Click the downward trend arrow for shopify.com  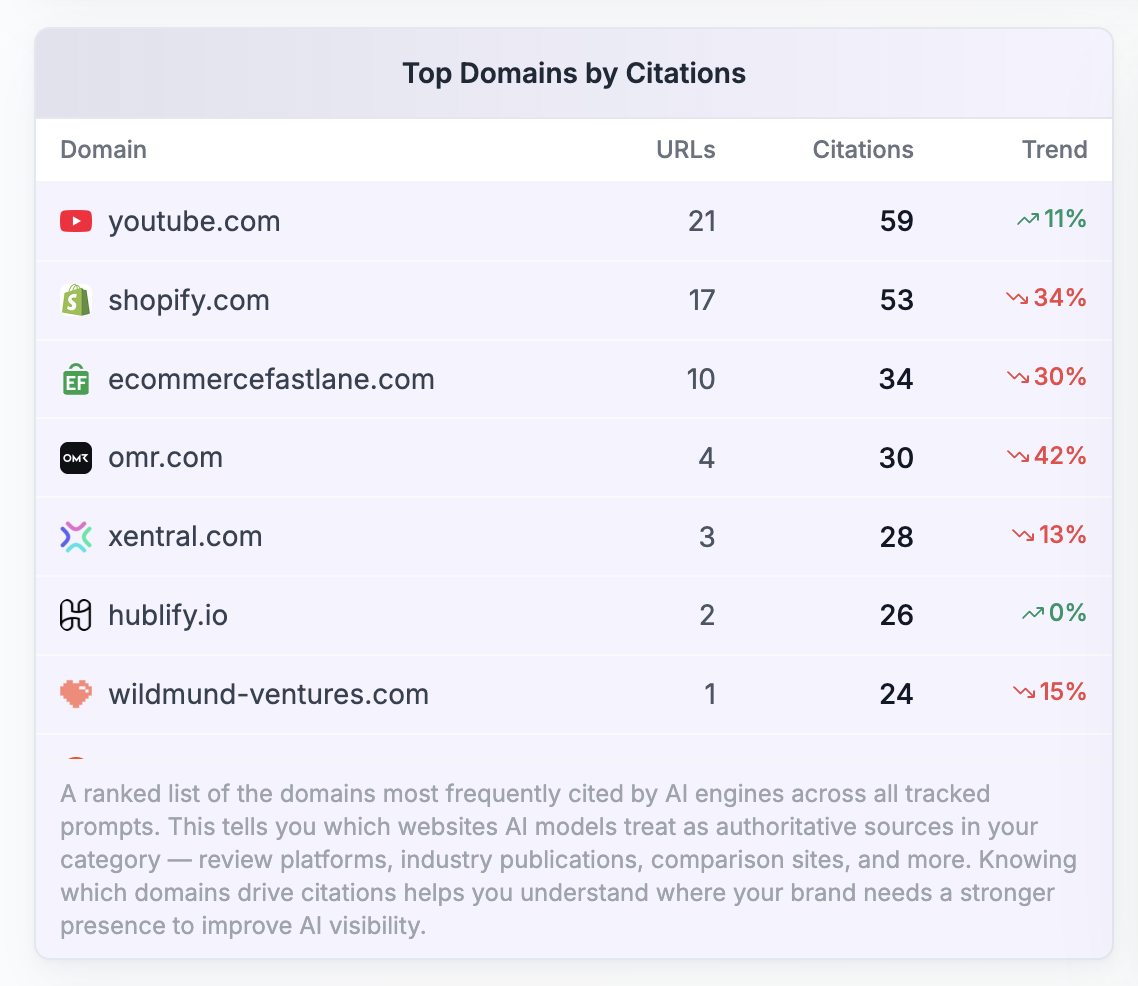pos(1017,298)
